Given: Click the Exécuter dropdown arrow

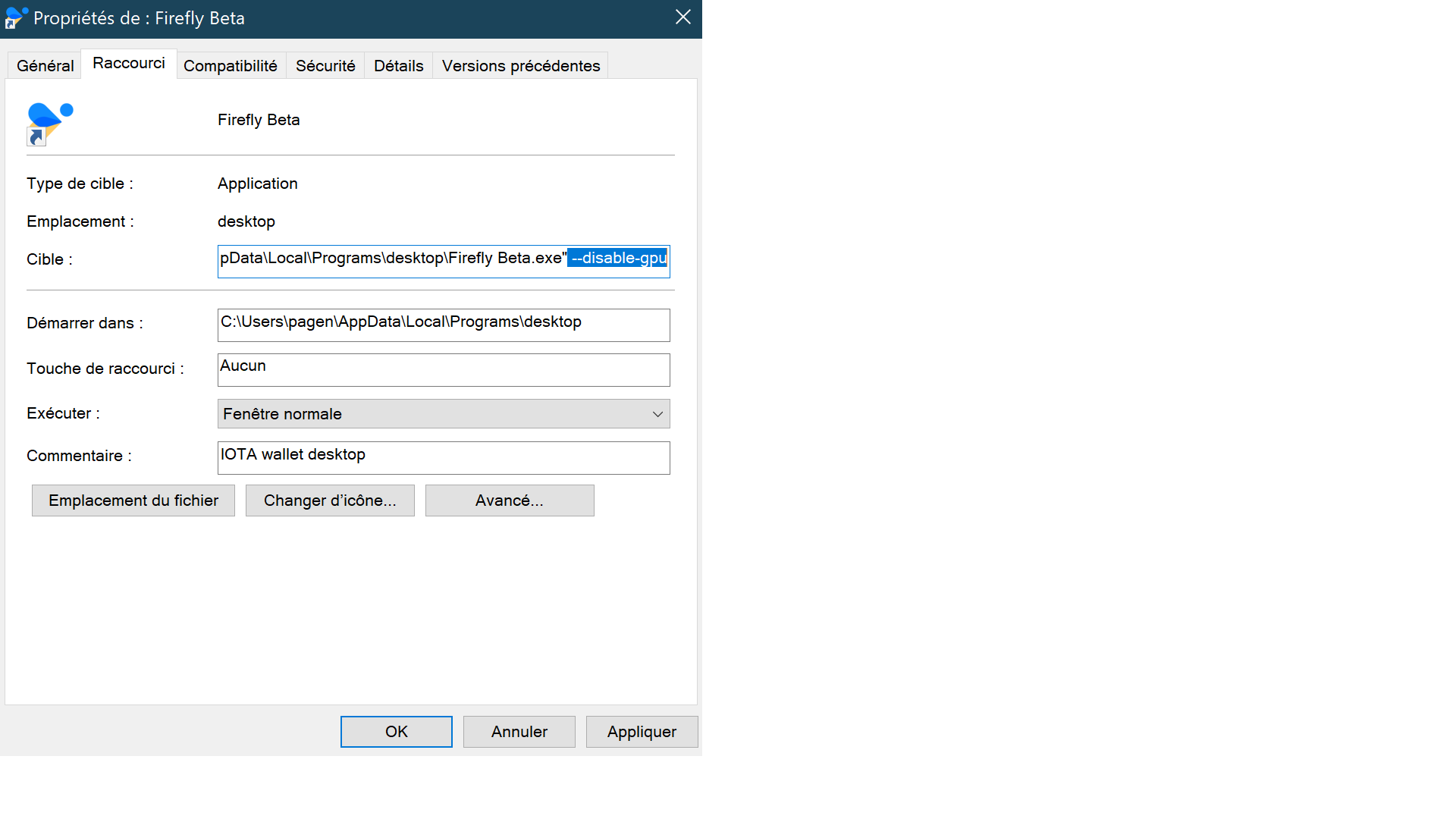Looking at the screenshot, I should click(x=657, y=413).
